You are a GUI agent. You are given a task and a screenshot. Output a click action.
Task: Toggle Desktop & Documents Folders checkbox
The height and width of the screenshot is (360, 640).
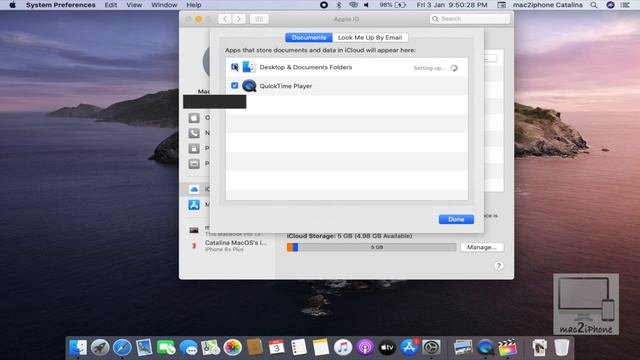click(x=234, y=67)
